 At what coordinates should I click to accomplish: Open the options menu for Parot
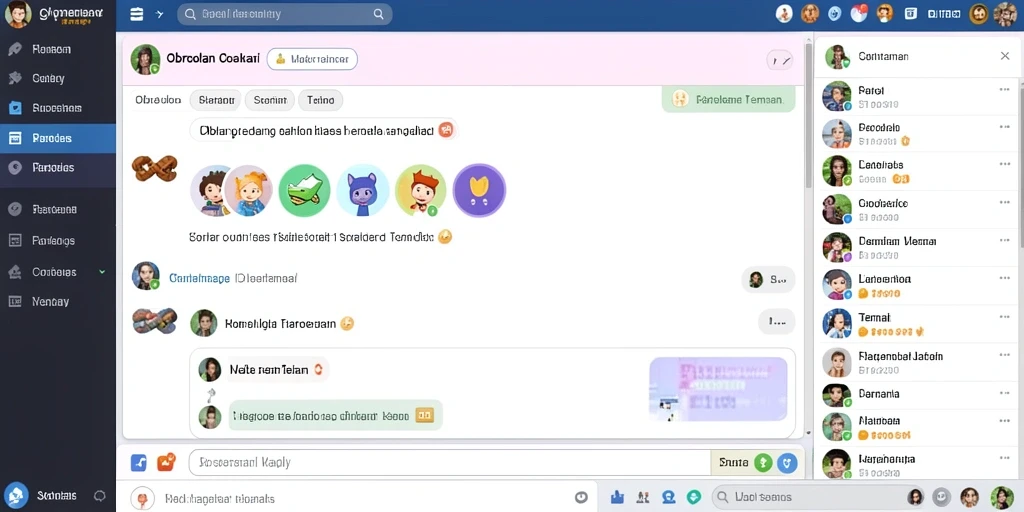click(1004, 89)
